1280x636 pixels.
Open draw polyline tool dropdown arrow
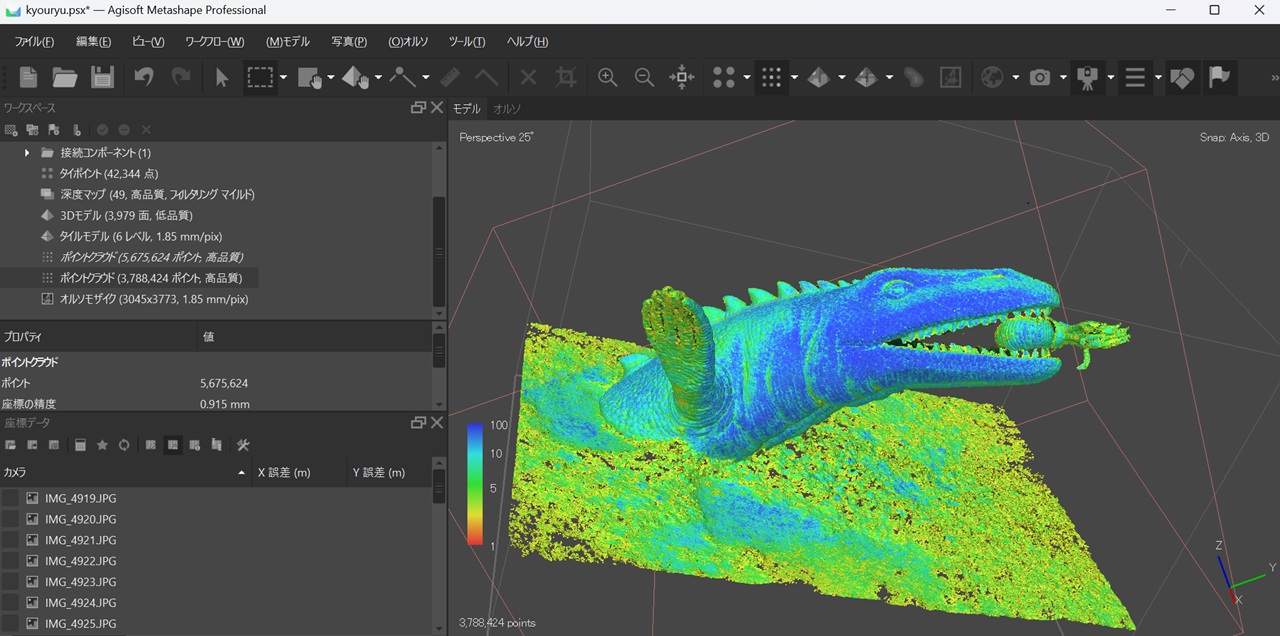pyautogui.click(x=426, y=77)
